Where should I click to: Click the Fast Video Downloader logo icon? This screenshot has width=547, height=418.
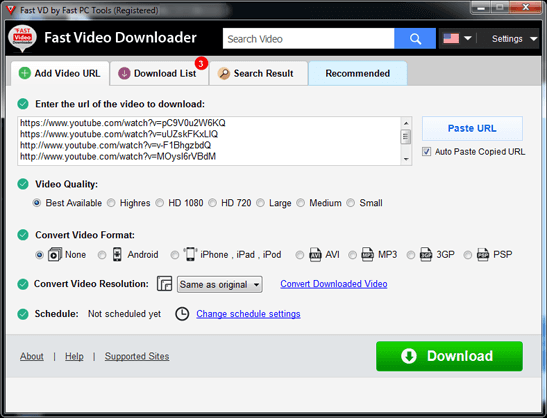point(22,38)
